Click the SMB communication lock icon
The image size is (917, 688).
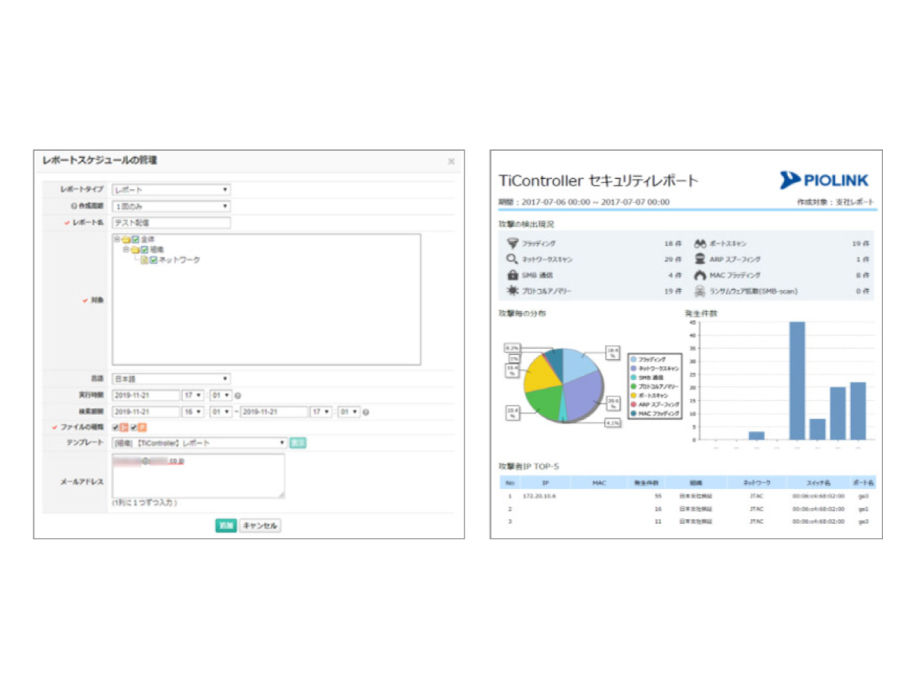[x=512, y=275]
